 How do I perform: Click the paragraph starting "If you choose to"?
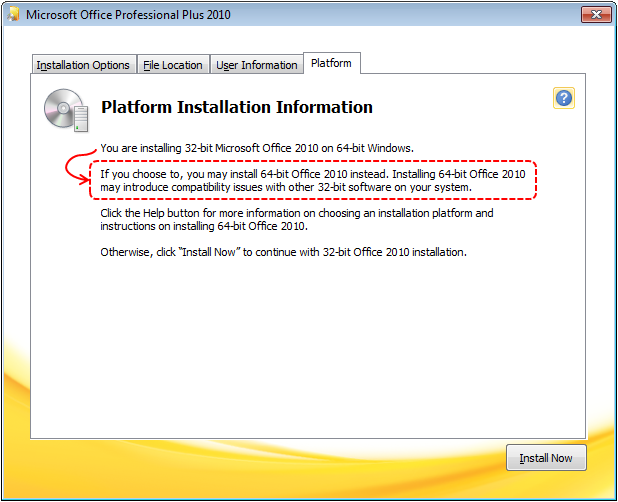pos(313,180)
